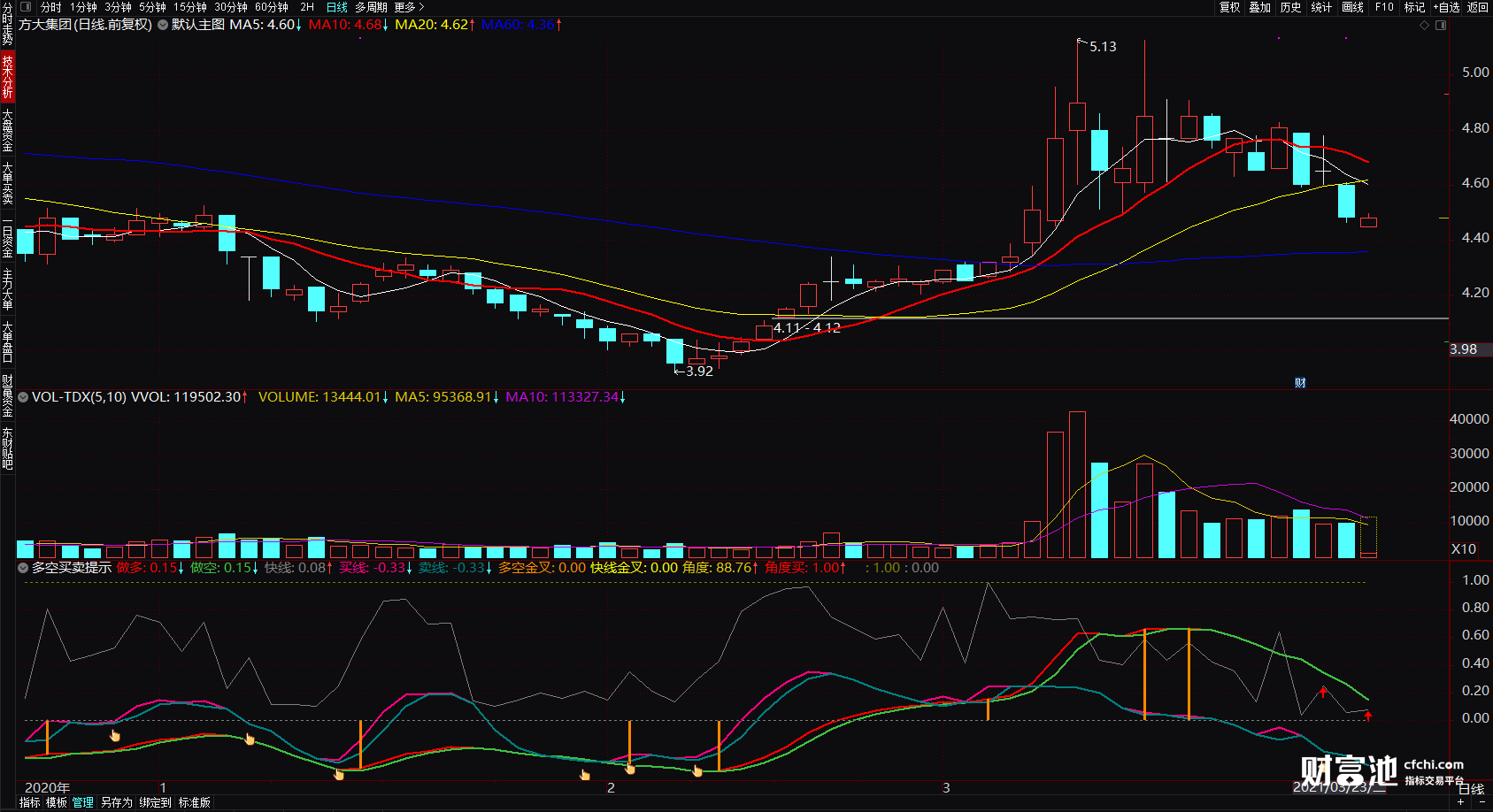Screen dimensions: 1493x812
Task: Click the X10 volume scale label
Action: click(1464, 549)
